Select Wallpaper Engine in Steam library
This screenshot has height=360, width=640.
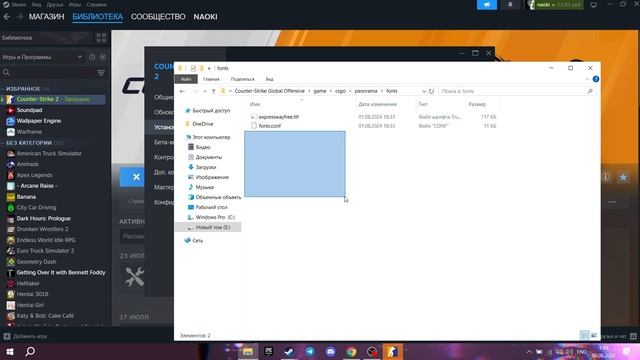[x=39, y=121]
